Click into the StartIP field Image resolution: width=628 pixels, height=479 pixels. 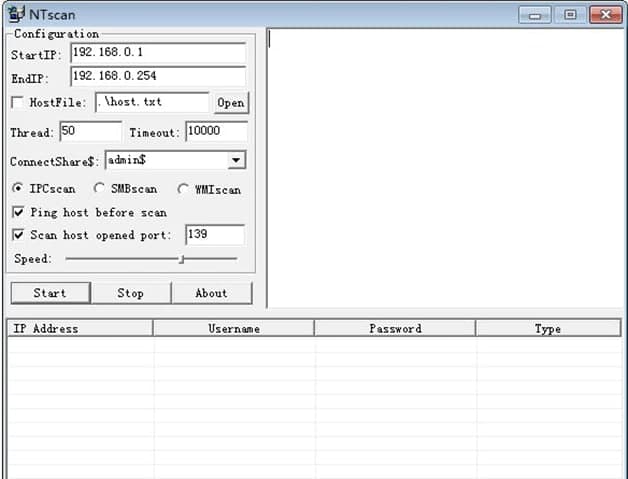(x=158, y=52)
